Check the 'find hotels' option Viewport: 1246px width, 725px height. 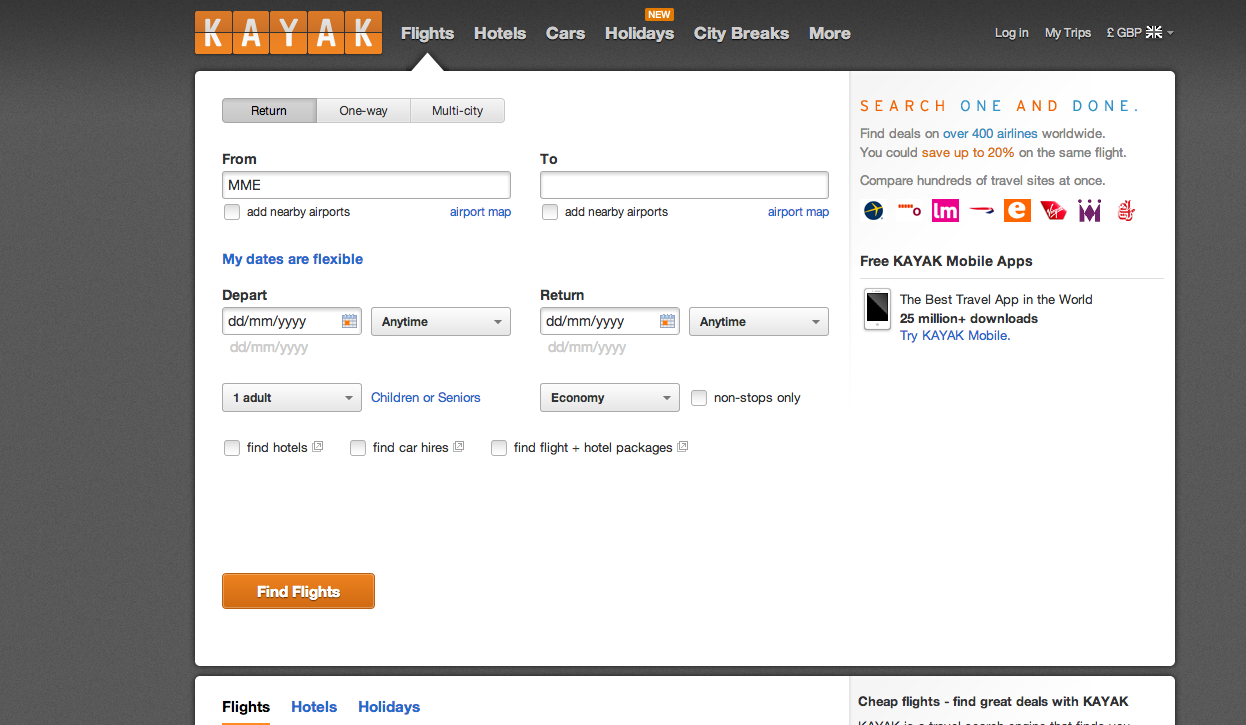pos(232,448)
